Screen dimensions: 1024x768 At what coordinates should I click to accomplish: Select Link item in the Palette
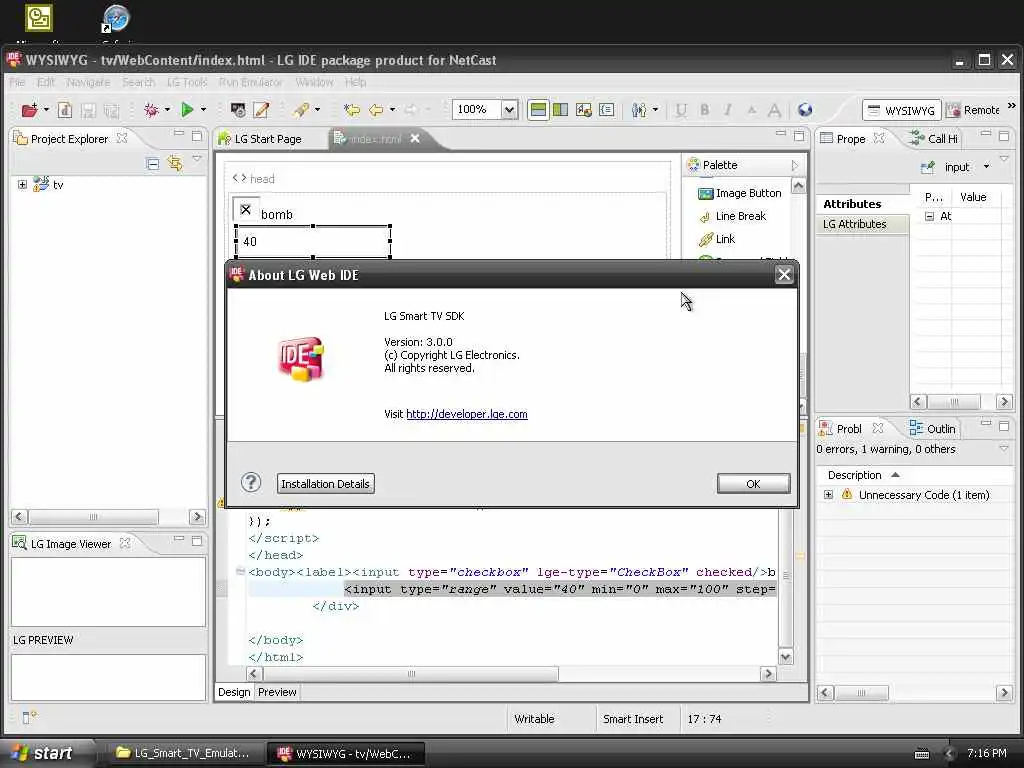[716, 239]
